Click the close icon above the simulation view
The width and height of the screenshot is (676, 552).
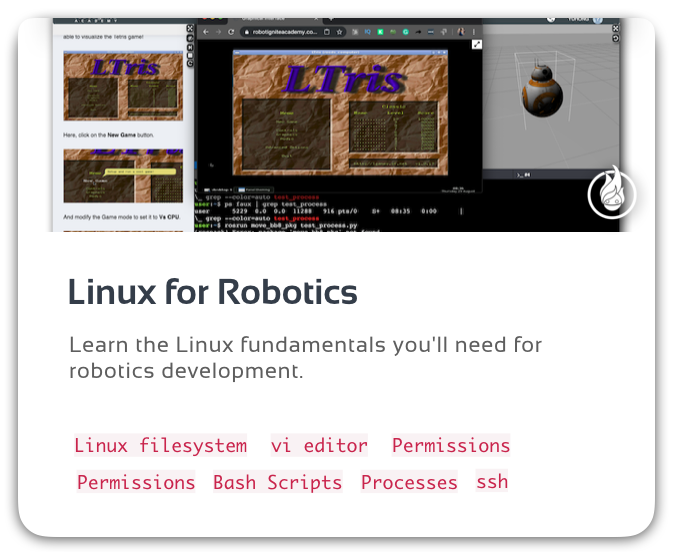click(616, 28)
